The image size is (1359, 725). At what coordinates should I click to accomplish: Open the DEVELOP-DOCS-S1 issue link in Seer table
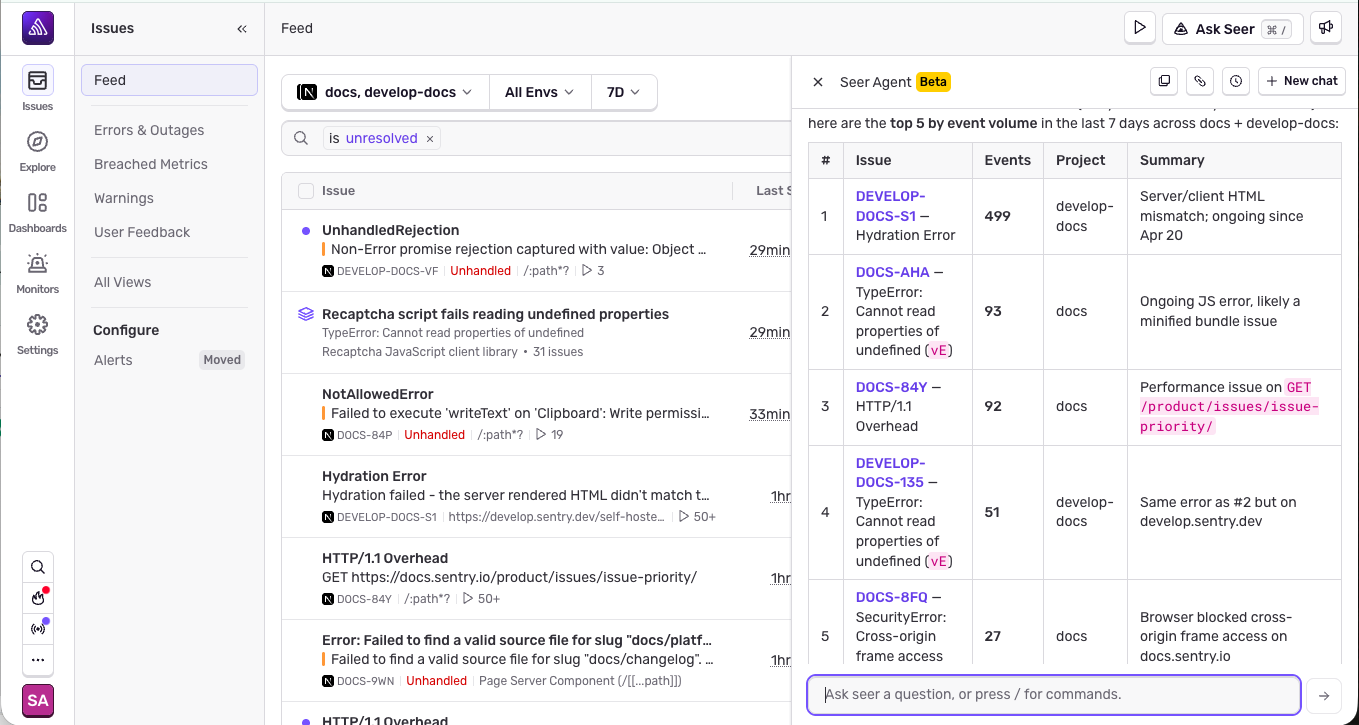click(891, 206)
